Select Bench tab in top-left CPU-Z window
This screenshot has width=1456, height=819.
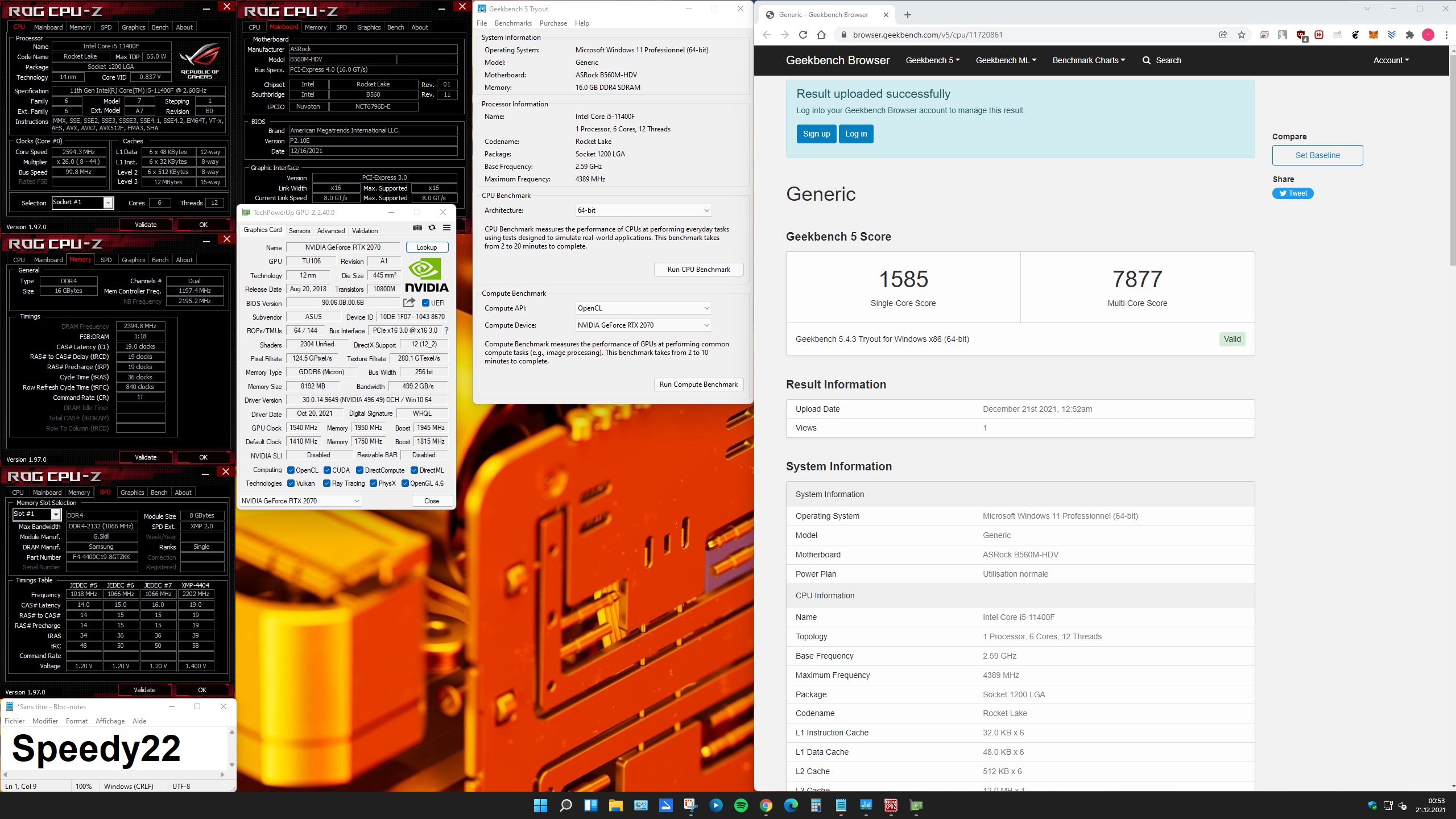pos(160,27)
